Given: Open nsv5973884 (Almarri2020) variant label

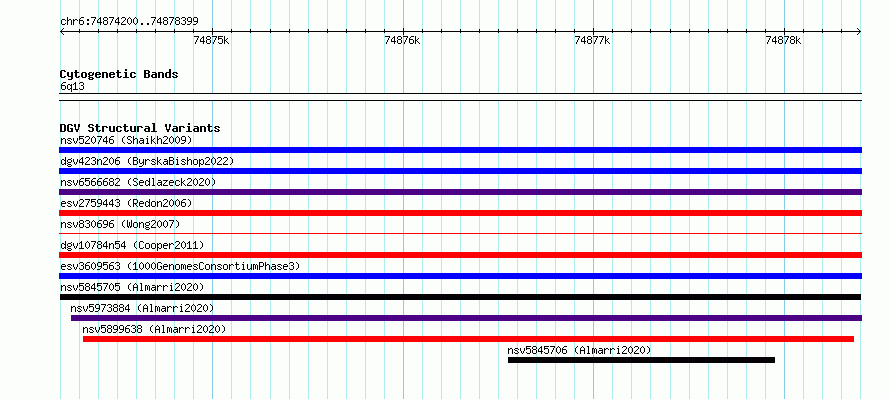Looking at the screenshot, I should (142, 308).
